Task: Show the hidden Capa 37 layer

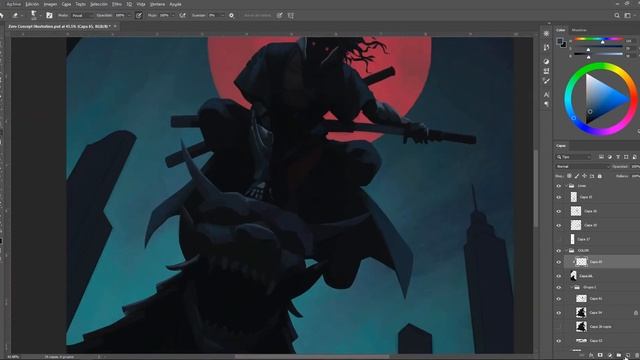Action: click(x=559, y=239)
